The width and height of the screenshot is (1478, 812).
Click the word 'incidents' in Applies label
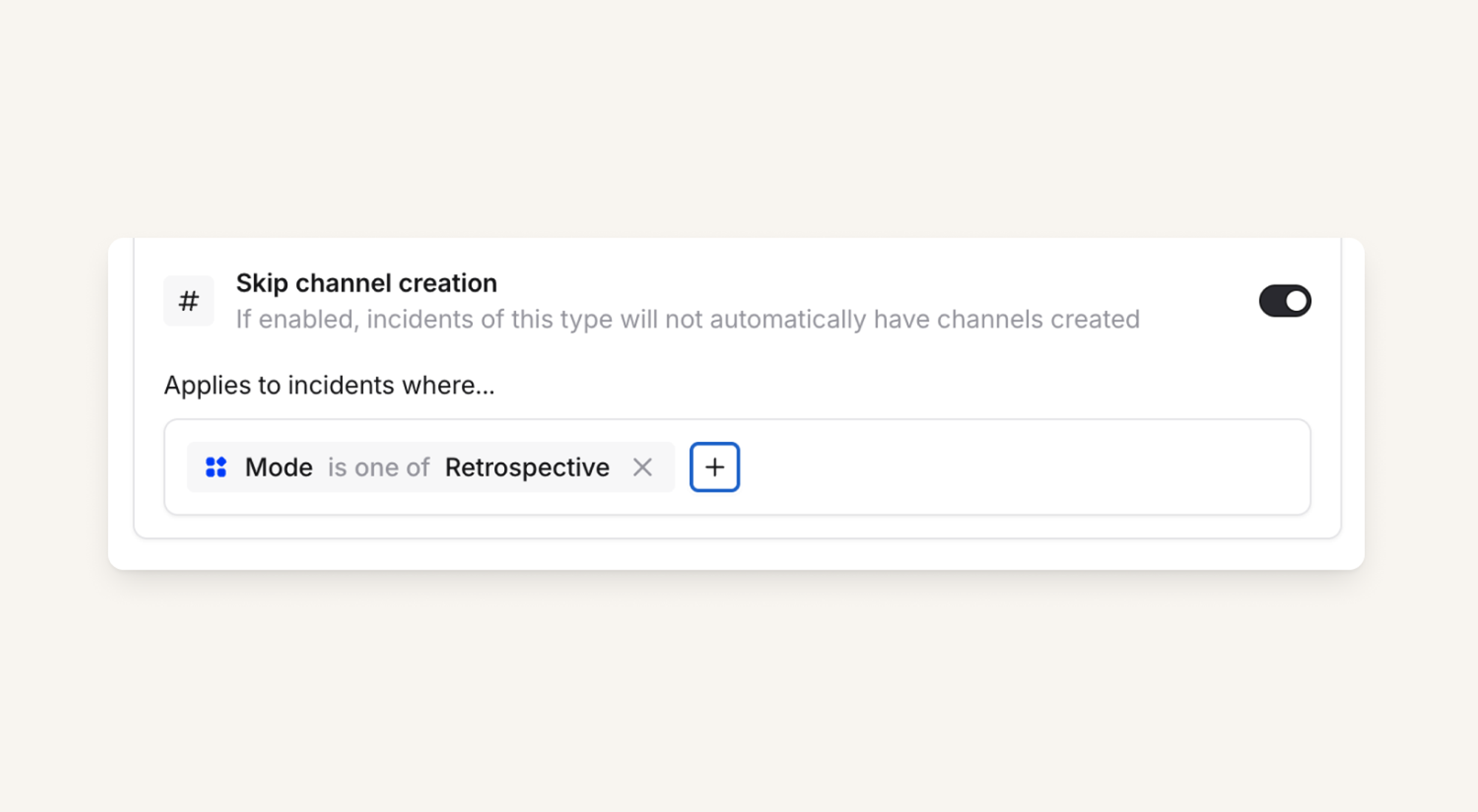click(x=341, y=385)
